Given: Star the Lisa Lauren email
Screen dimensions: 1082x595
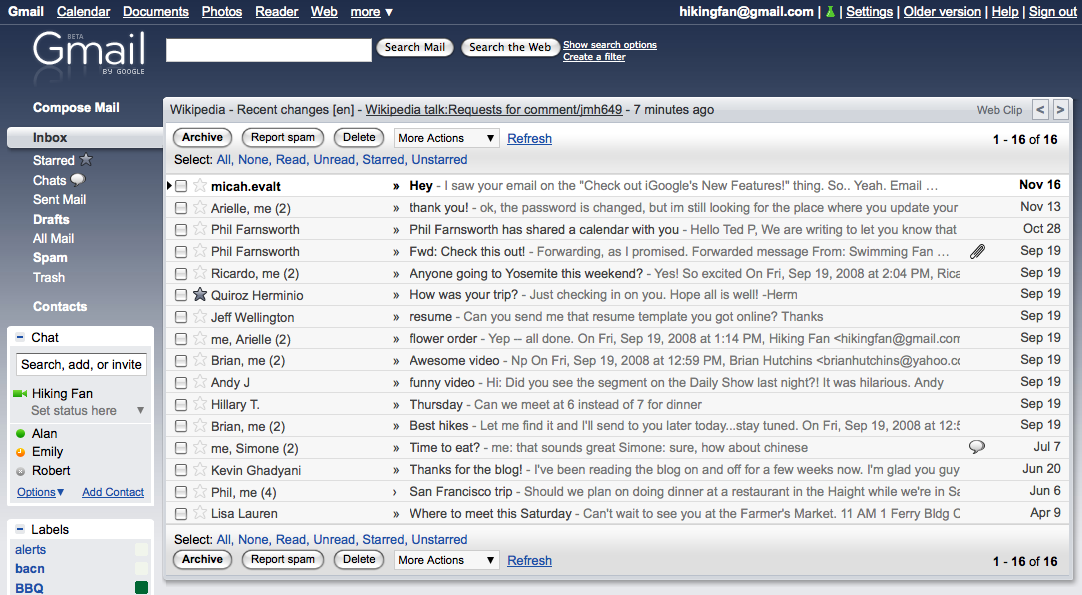Looking at the screenshot, I should [x=199, y=513].
